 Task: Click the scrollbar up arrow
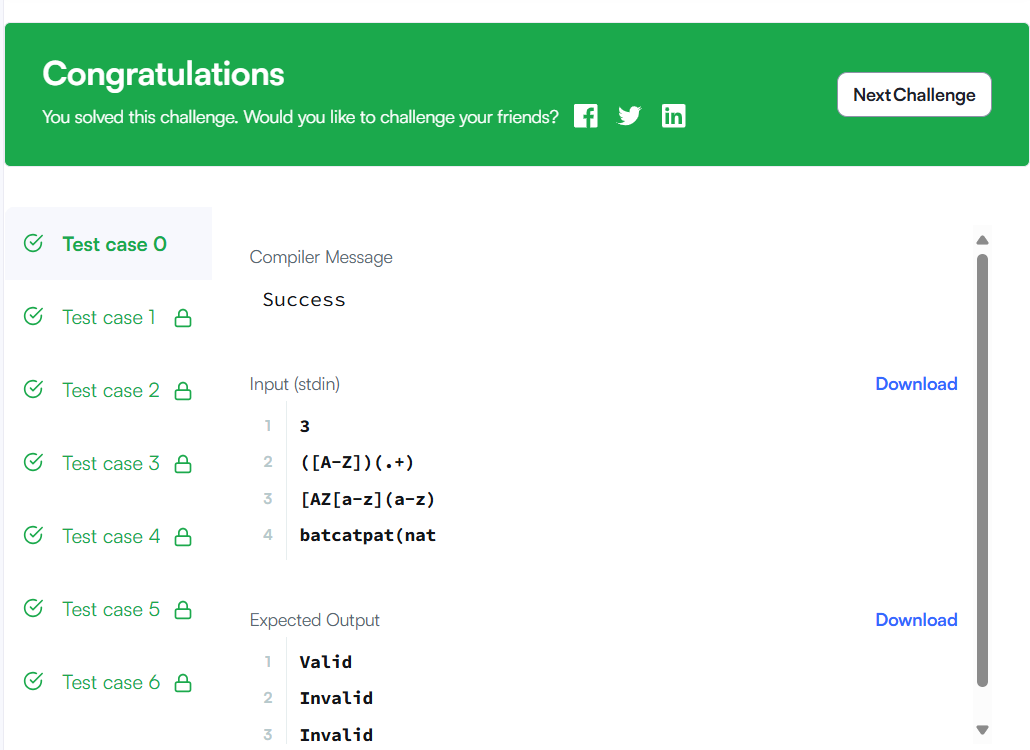coord(982,240)
